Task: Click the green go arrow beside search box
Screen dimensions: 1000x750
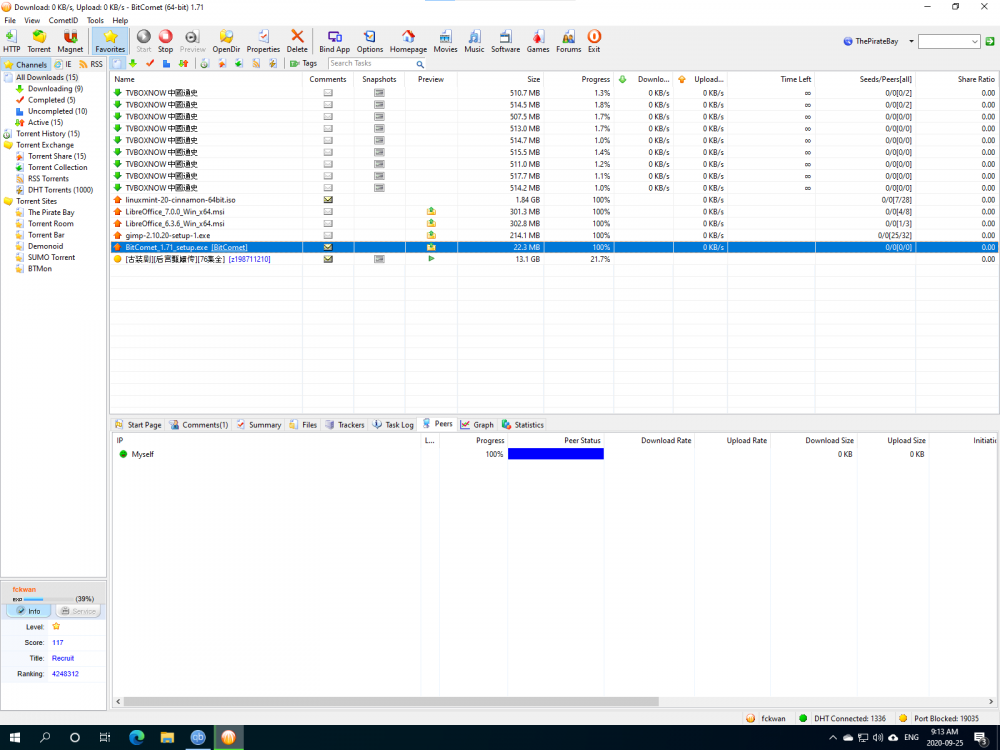Action: click(990, 41)
